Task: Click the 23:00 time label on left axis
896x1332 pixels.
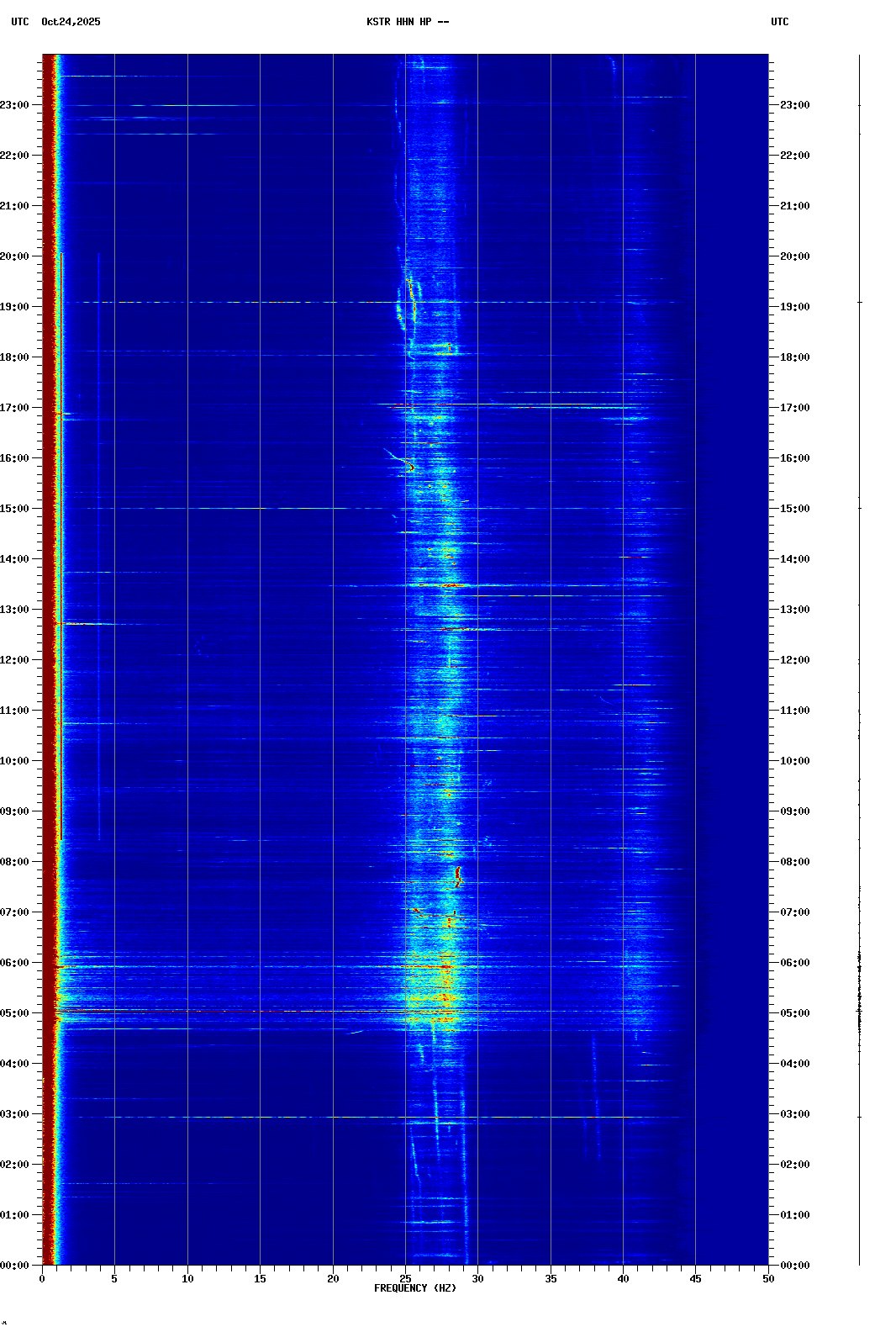Action: tap(15, 105)
